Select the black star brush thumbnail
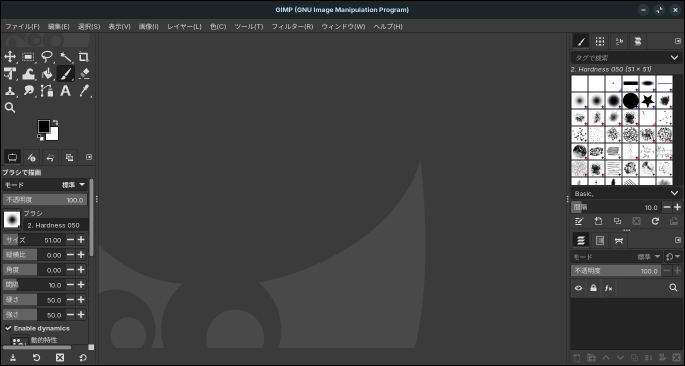This screenshot has height=366, width=685. point(647,101)
